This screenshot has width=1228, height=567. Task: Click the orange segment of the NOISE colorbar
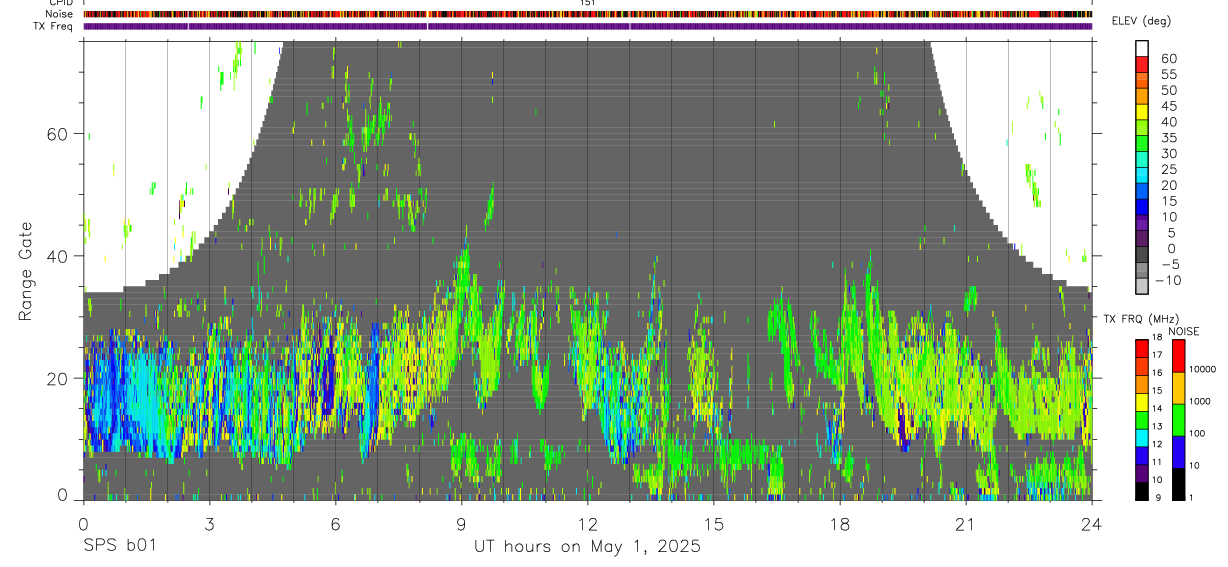(x=1177, y=387)
